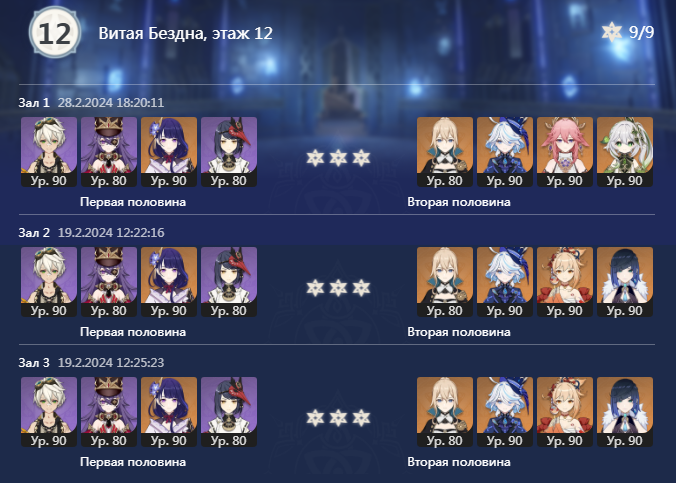Click the Зал 3 chamber label
The image size is (676, 483).
pos(34,362)
